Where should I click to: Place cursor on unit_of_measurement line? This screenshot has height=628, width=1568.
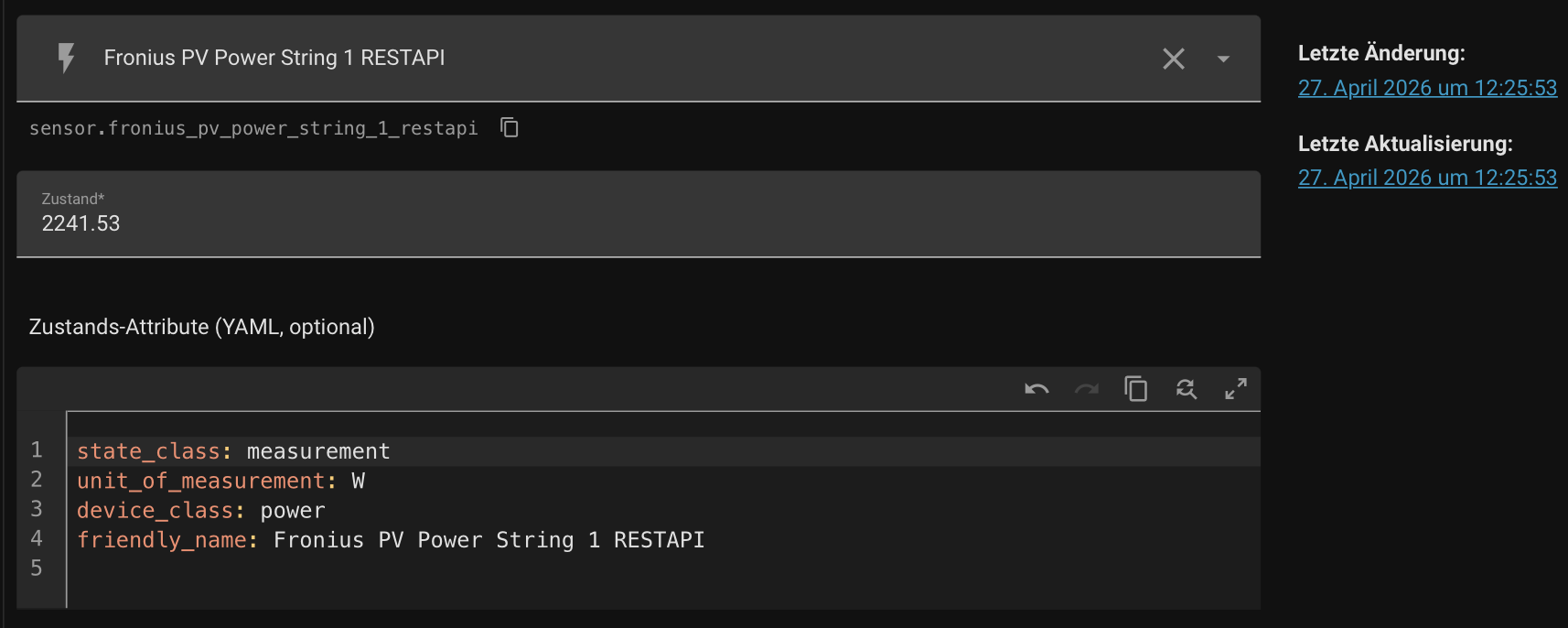(663, 481)
